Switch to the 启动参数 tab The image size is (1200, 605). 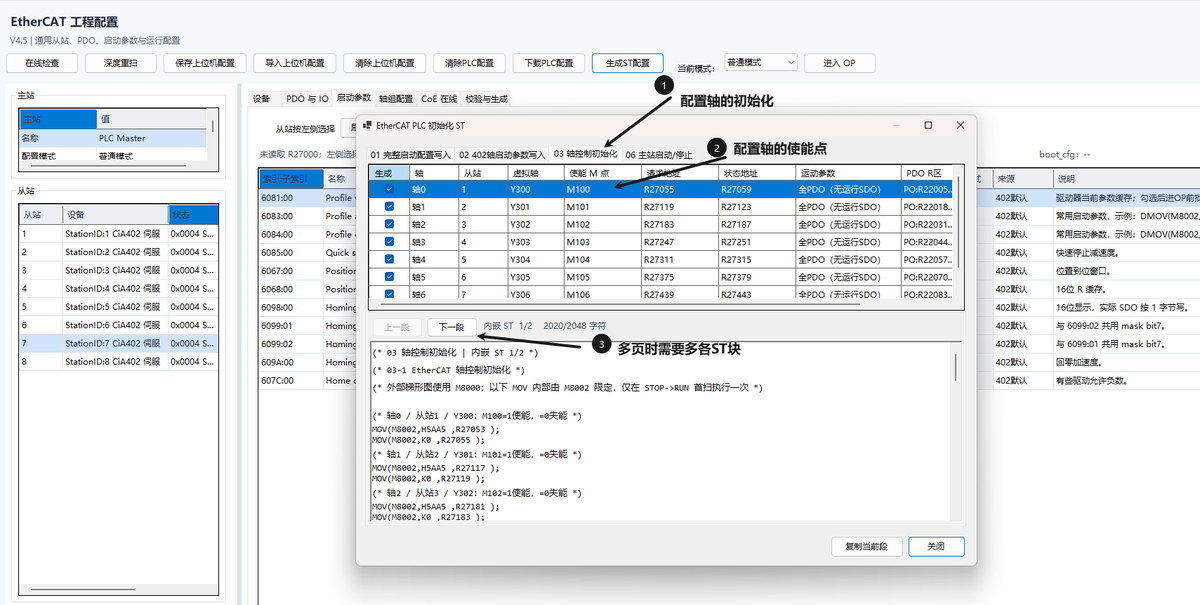pos(353,98)
